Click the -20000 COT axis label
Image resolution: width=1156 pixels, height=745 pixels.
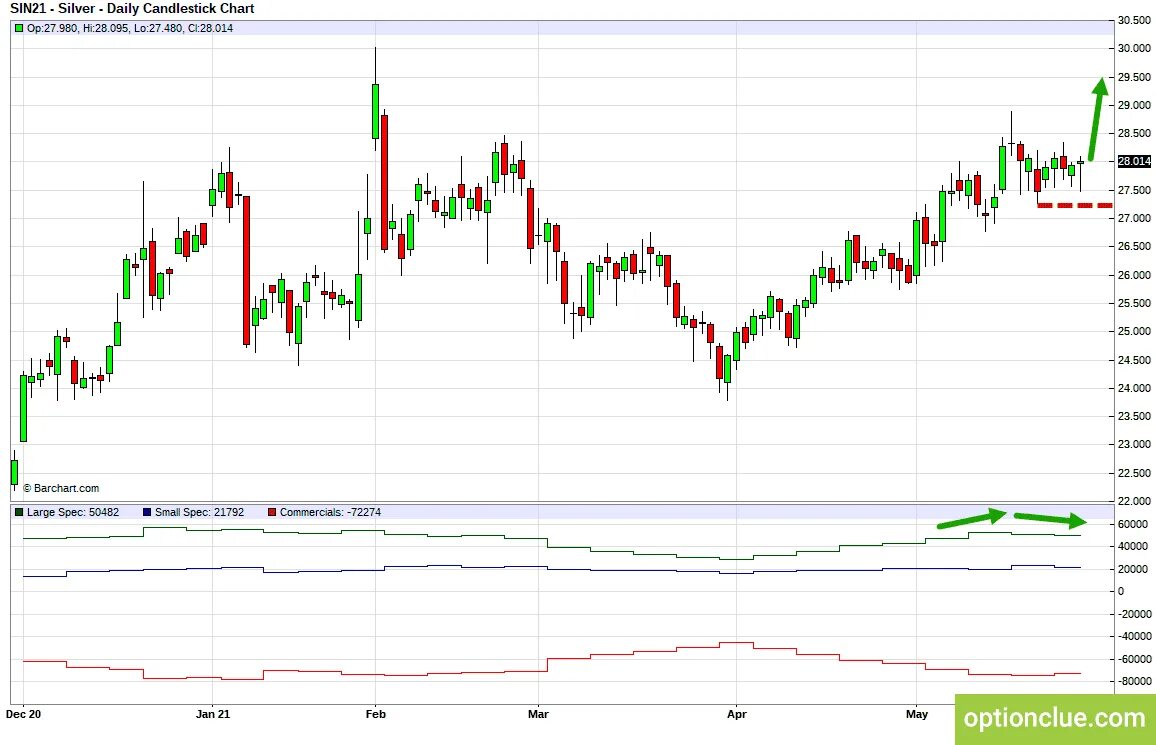point(1134,614)
